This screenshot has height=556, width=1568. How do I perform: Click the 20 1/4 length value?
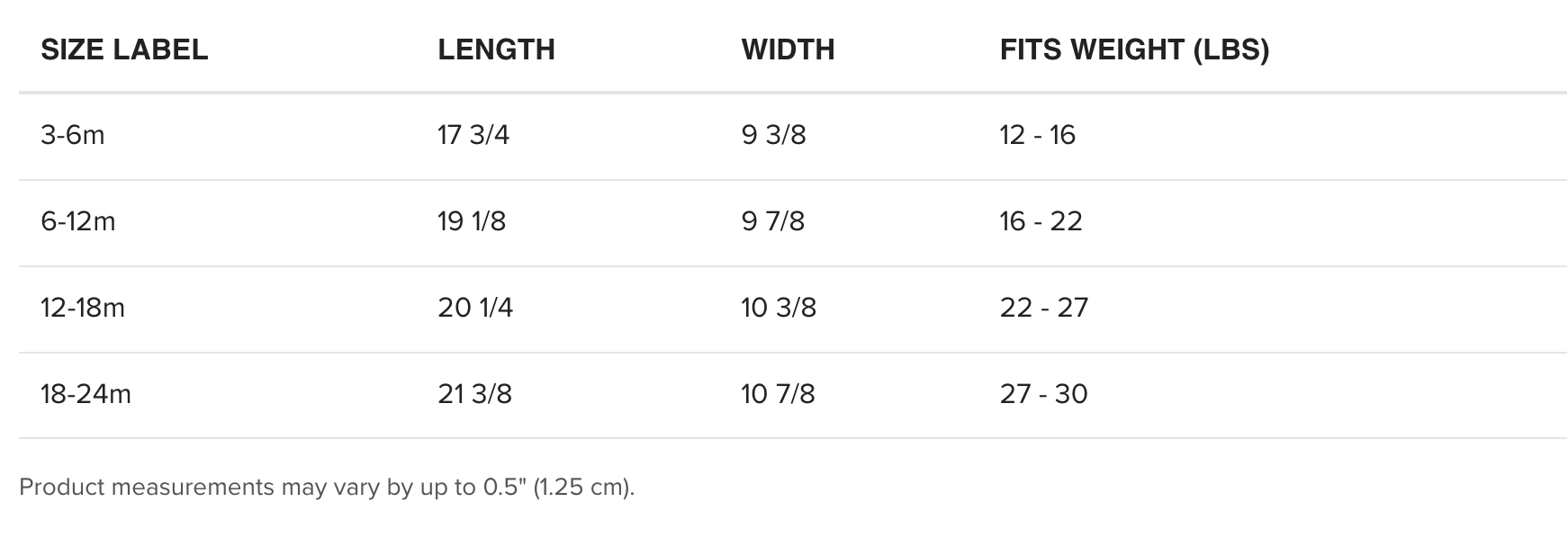point(475,308)
